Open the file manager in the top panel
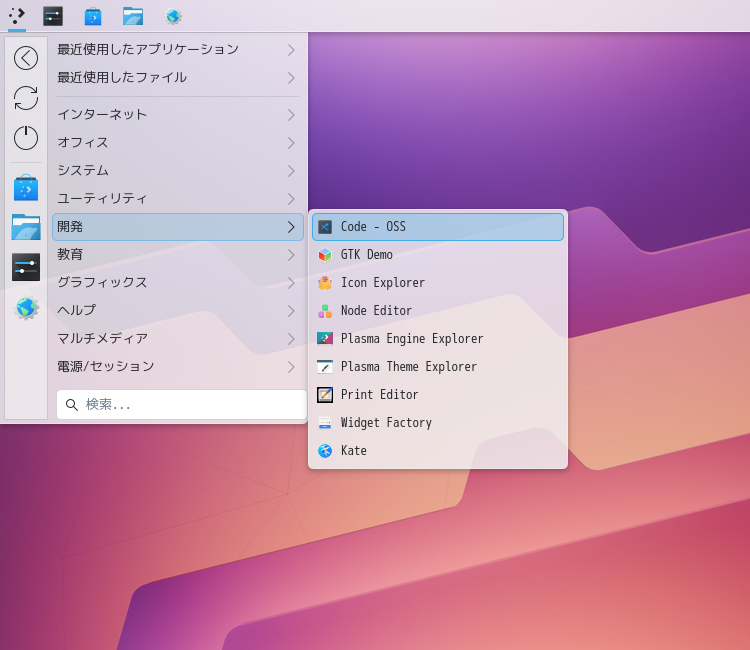 pyautogui.click(x=133, y=16)
